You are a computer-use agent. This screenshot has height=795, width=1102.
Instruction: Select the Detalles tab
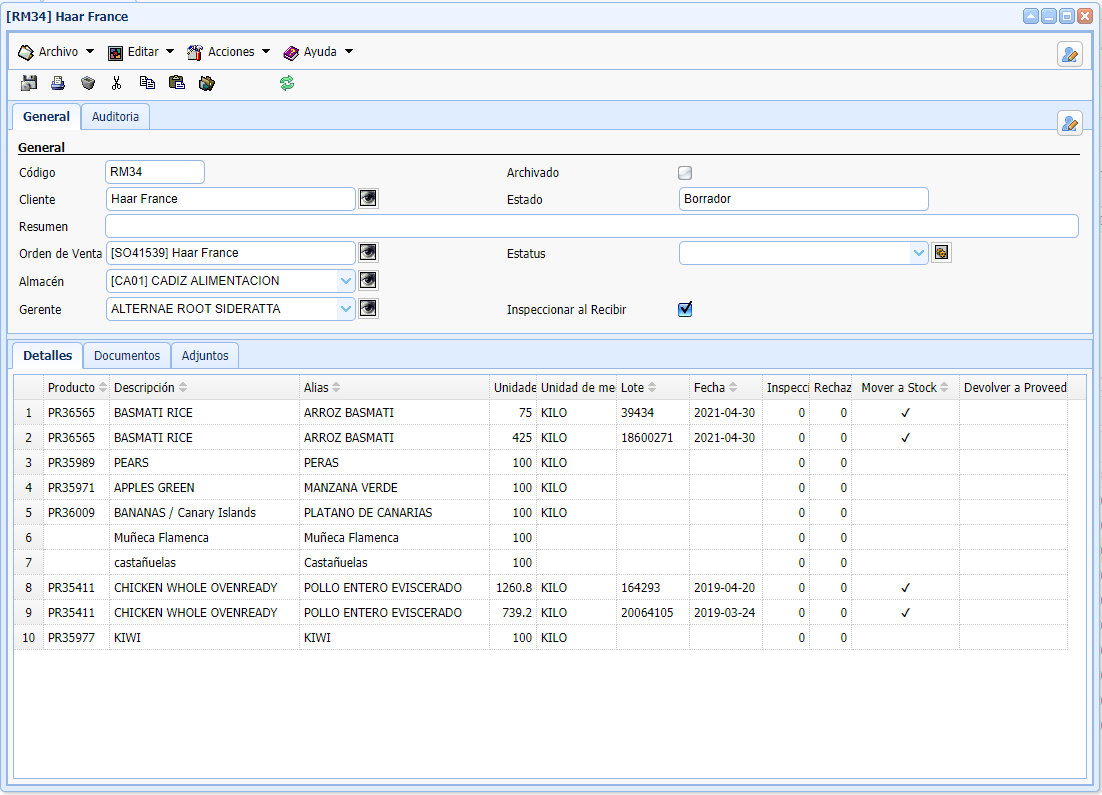48,356
